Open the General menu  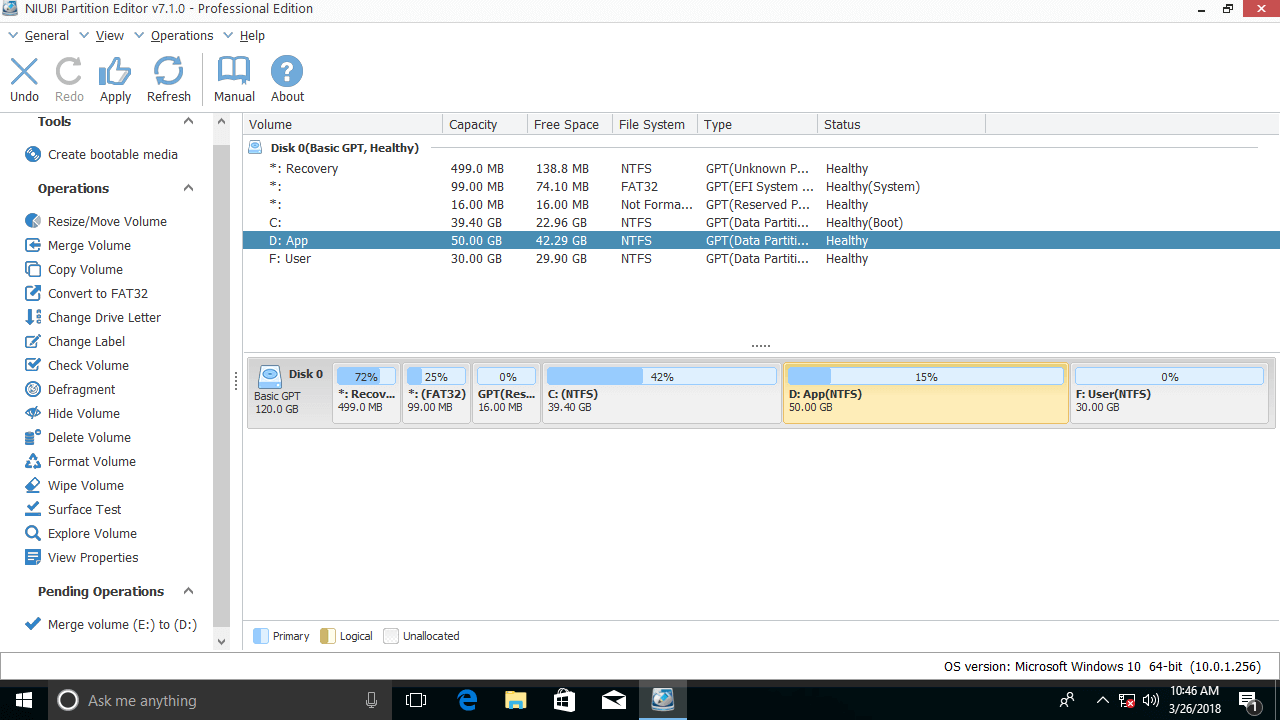47,35
